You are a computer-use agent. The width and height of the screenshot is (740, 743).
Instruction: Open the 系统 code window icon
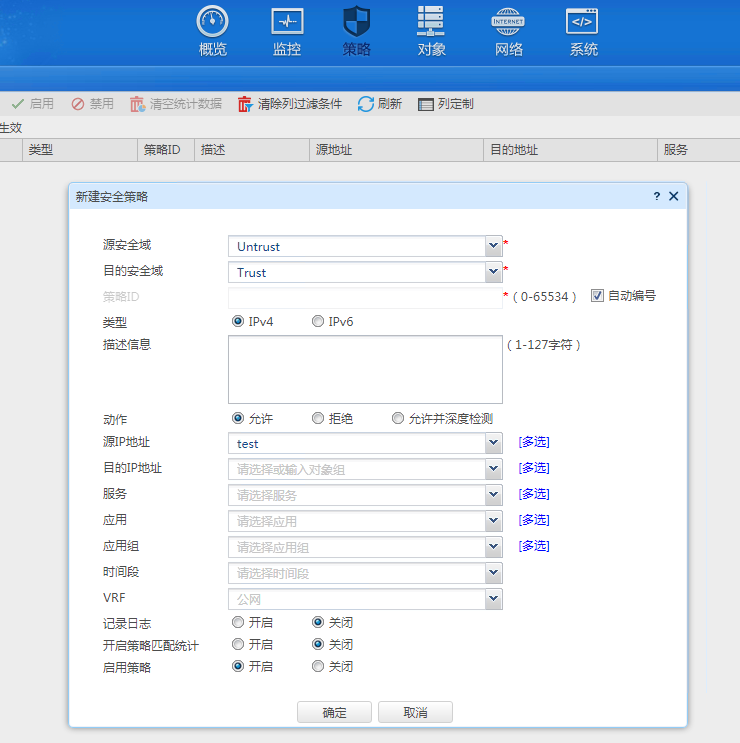pyautogui.click(x=582, y=21)
